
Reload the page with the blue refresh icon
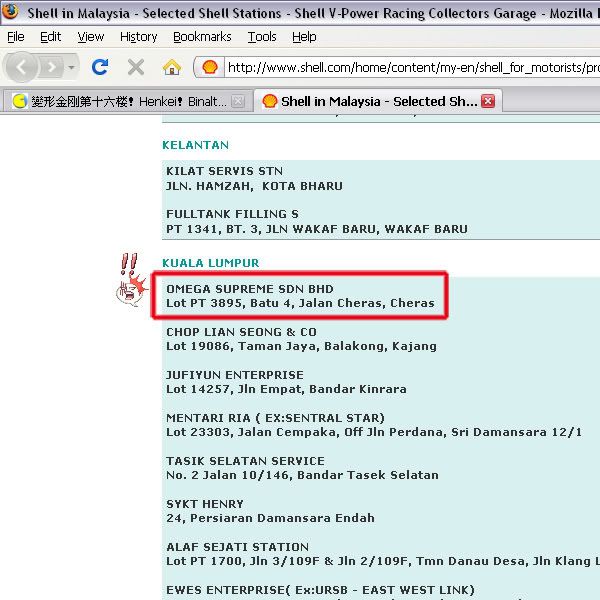click(x=100, y=67)
